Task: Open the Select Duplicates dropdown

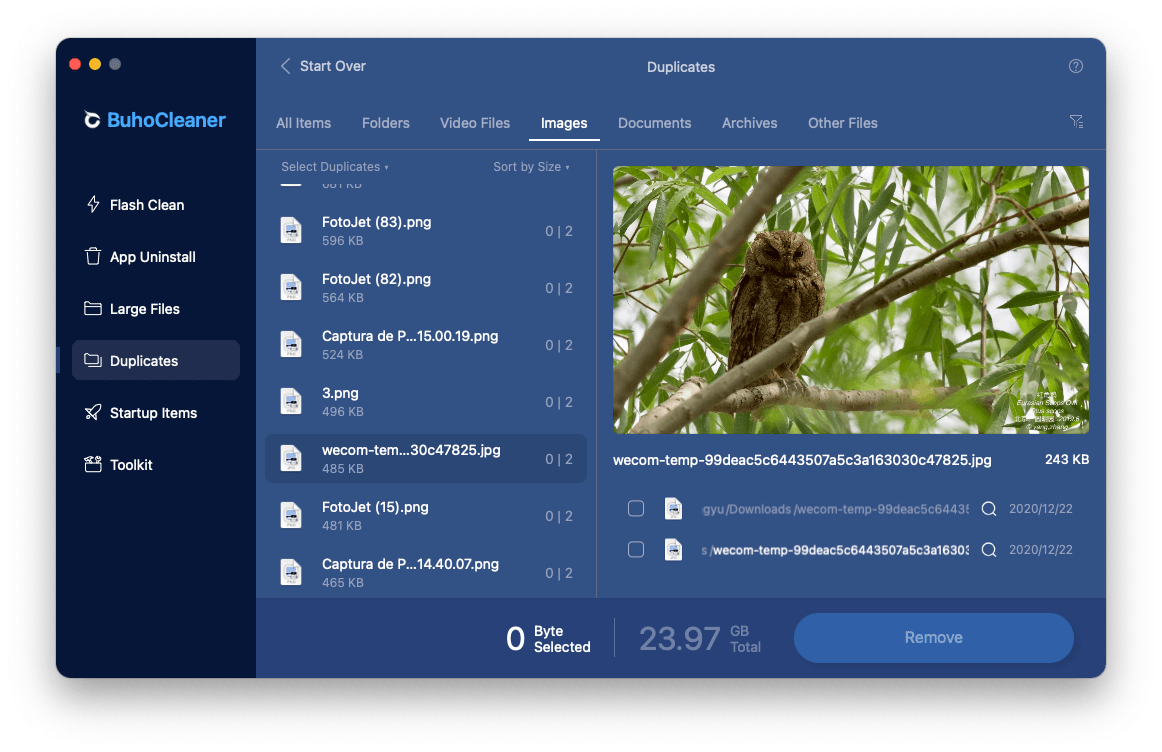Action: pos(335,167)
